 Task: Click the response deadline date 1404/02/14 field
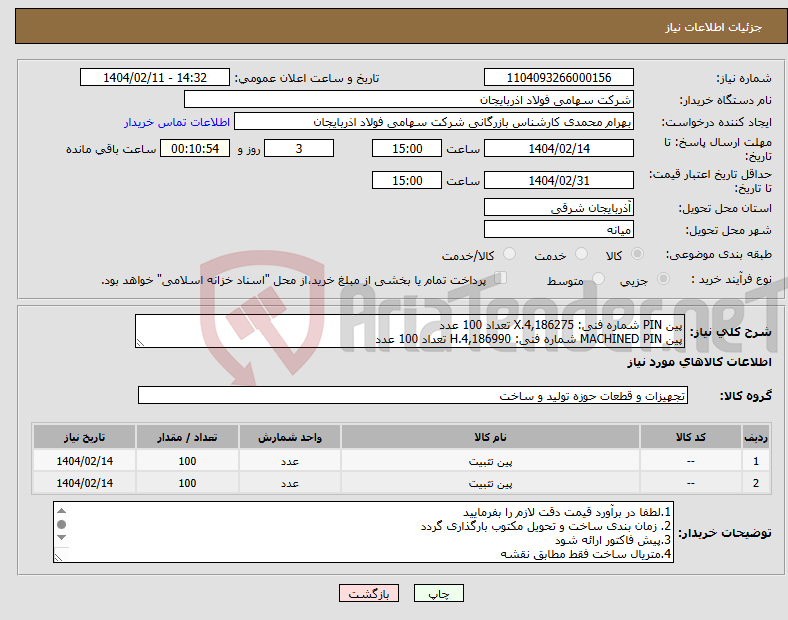click(x=558, y=149)
